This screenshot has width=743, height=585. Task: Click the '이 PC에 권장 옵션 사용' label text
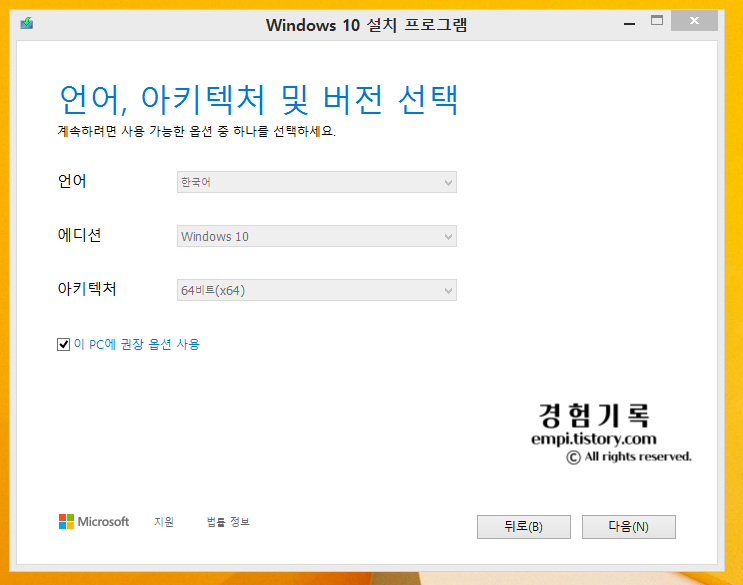[x=136, y=344]
